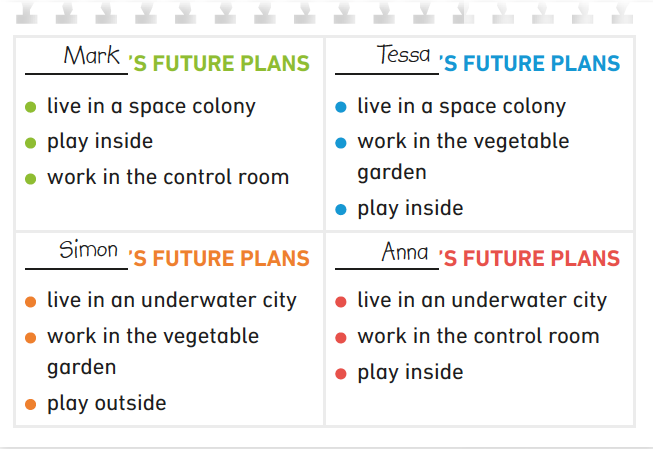Click the handwritten name Mark on the blank
Image resolution: width=653 pixels, height=449 pixels.
pyautogui.click(x=91, y=56)
